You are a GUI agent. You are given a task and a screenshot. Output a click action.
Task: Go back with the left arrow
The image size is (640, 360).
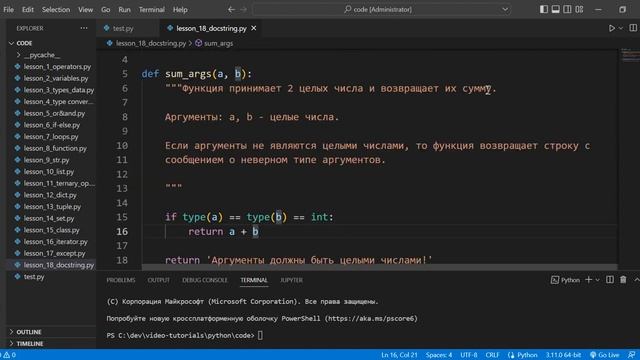tap(231, 9)
